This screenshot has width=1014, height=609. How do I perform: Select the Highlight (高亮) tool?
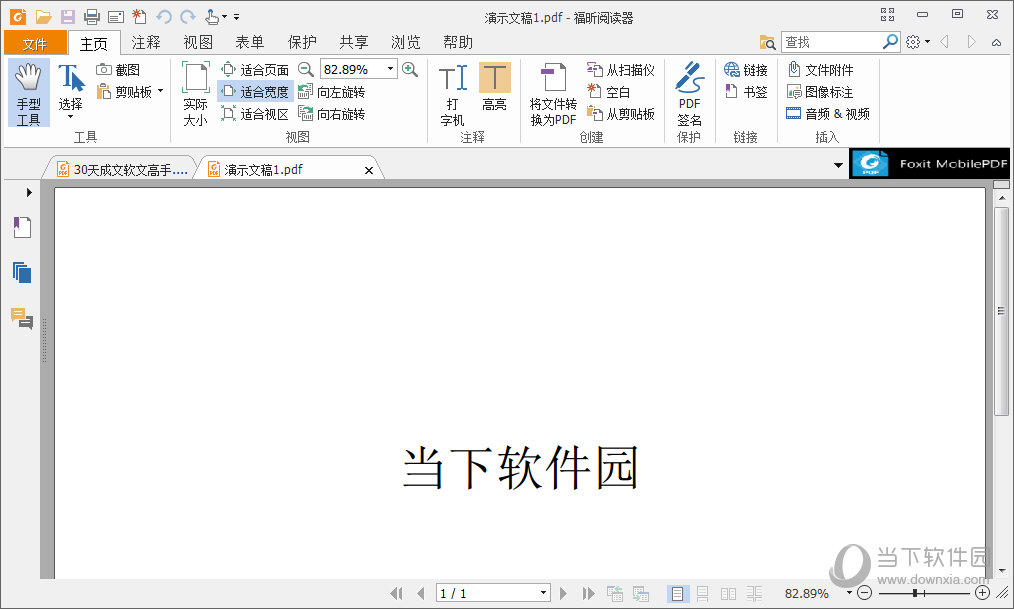tap(494, 92)
